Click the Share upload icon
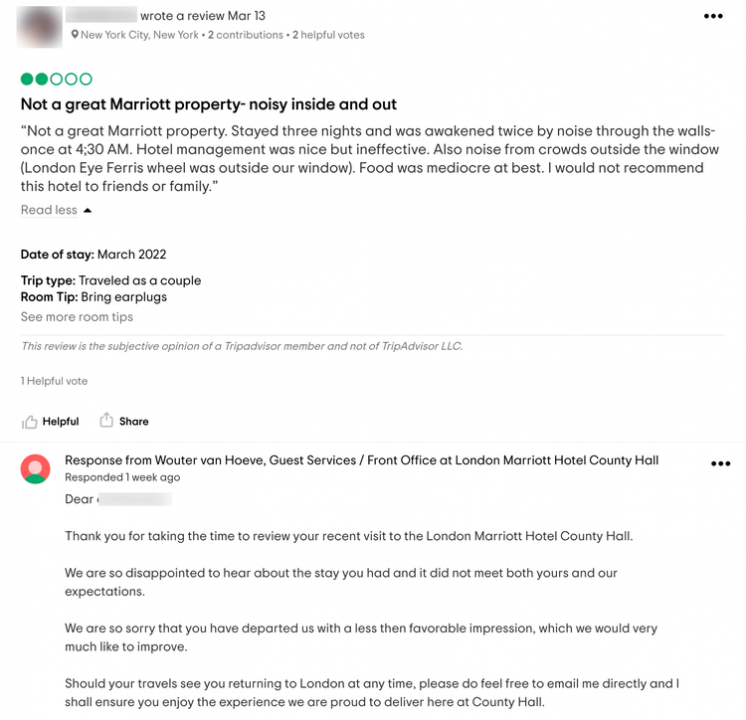Image resolution: width=746 pixels, height=720 pixels. click(106, 420)
